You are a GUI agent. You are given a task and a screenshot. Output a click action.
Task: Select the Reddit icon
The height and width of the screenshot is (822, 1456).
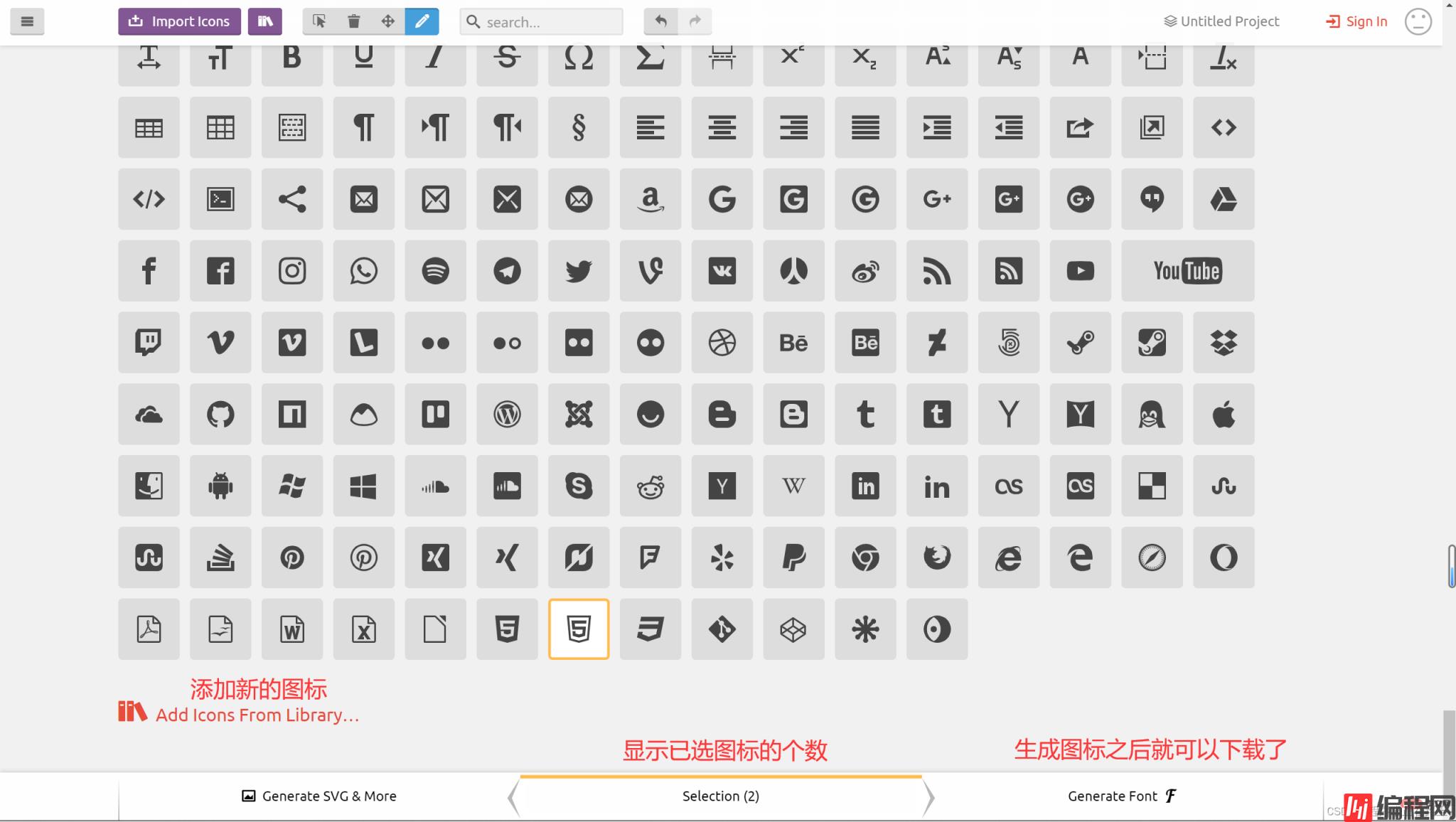point(651,485)
